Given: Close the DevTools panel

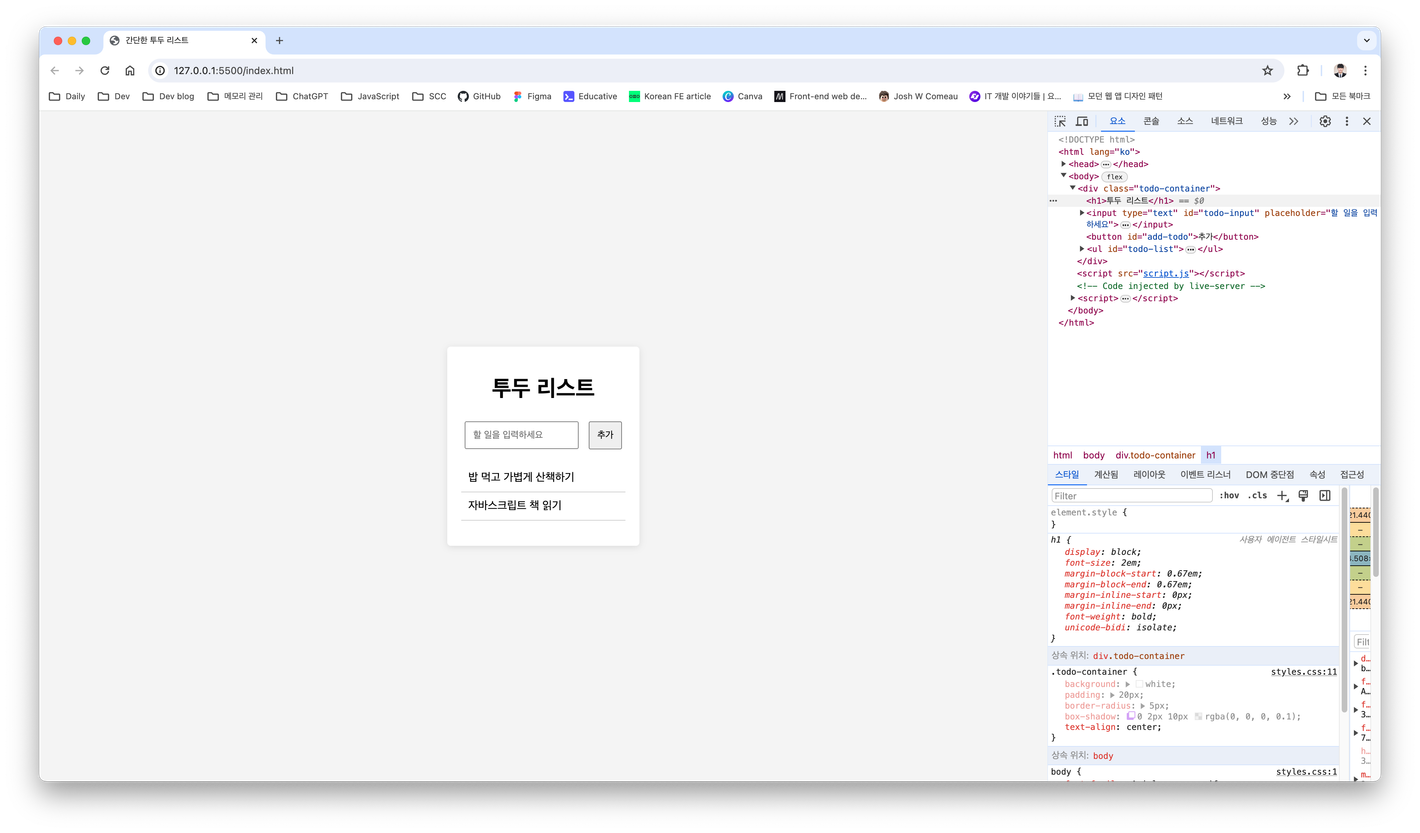Looking at the screenshot, I should point(1367,121).
